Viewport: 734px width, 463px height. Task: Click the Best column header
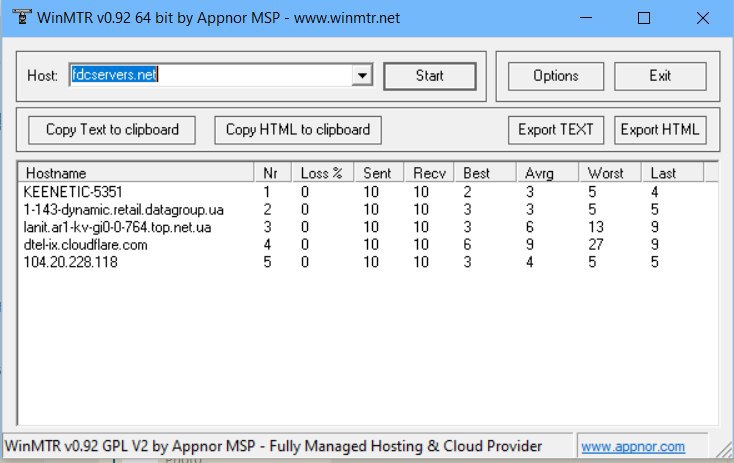[485, 173]
